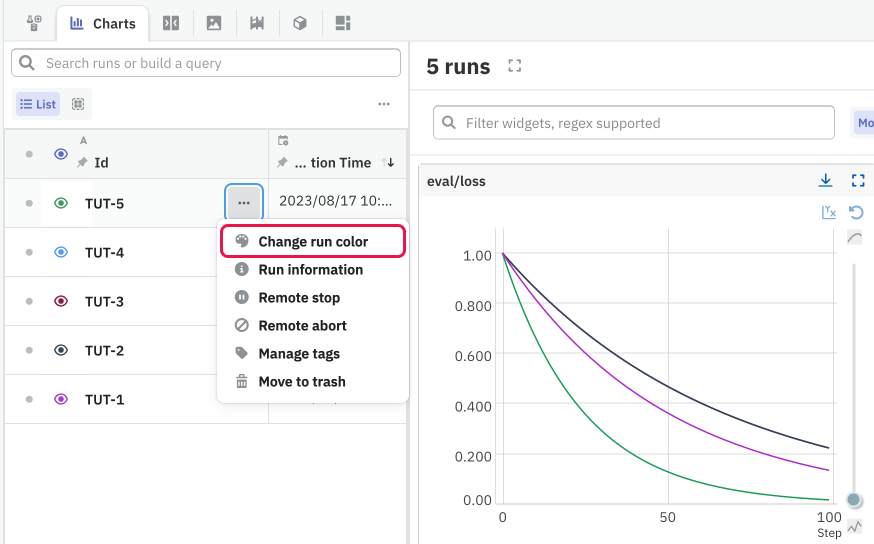Open the side-by-side compare tab
Image resolution: width=874 pixels, height=544 pixels.
171,23
